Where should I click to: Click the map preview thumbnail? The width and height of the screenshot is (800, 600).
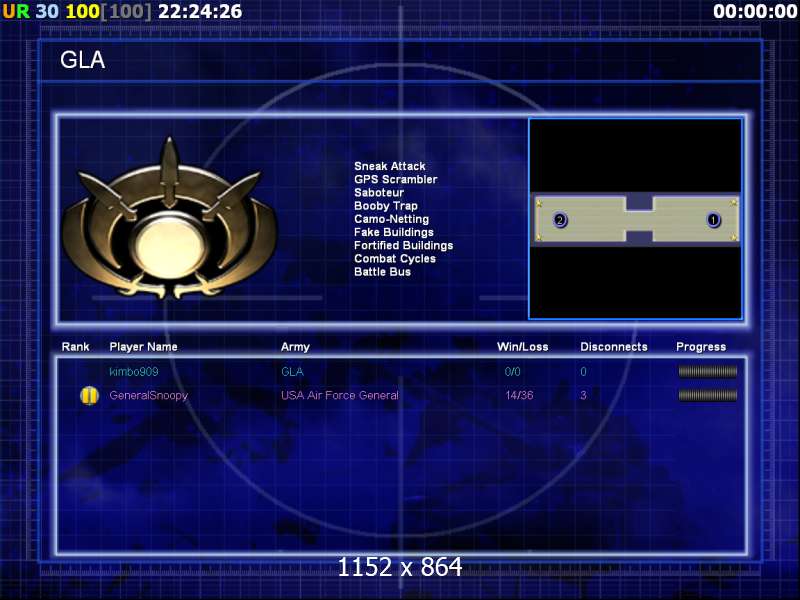pos(635,219)
